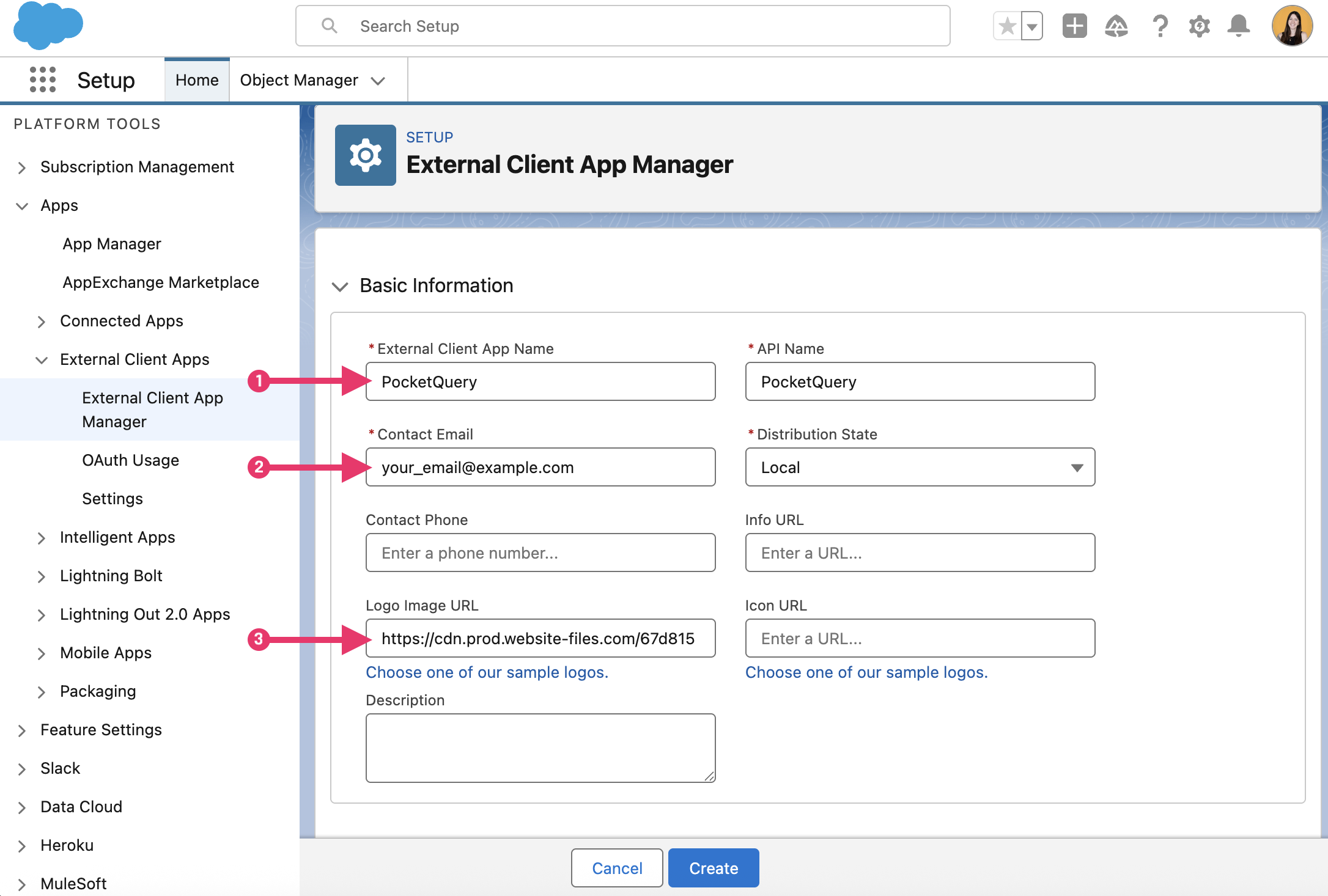This screenshot has height=896, width=1328.
Task: Open your profile avatar
Action: [1292, 26]
